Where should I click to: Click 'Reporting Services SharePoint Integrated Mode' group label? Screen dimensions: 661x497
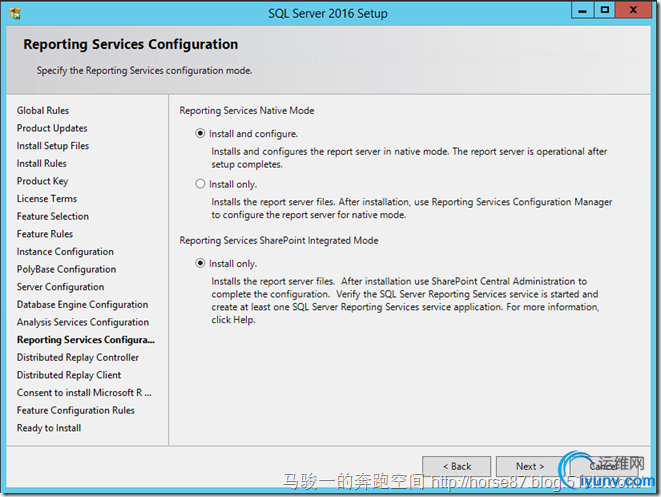tap(279, 241)
